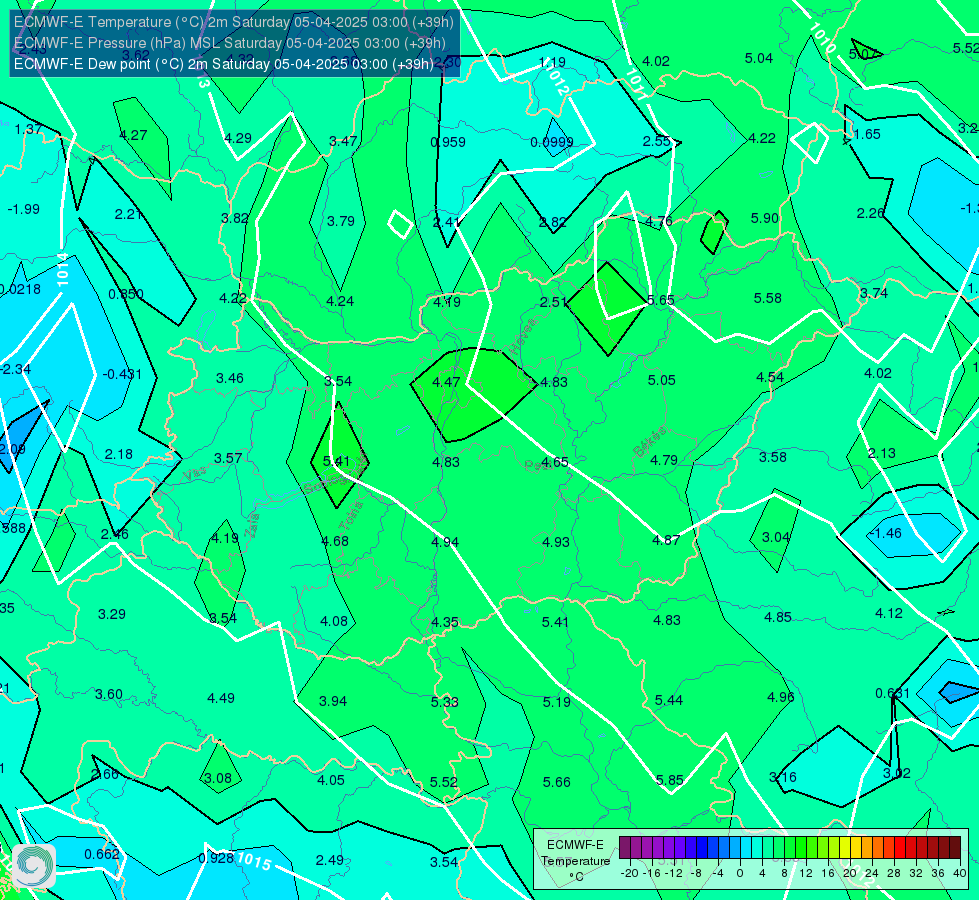Click the temperature value 4.29
The height and width of the screenshot is (900, 979).
point(238,138)
